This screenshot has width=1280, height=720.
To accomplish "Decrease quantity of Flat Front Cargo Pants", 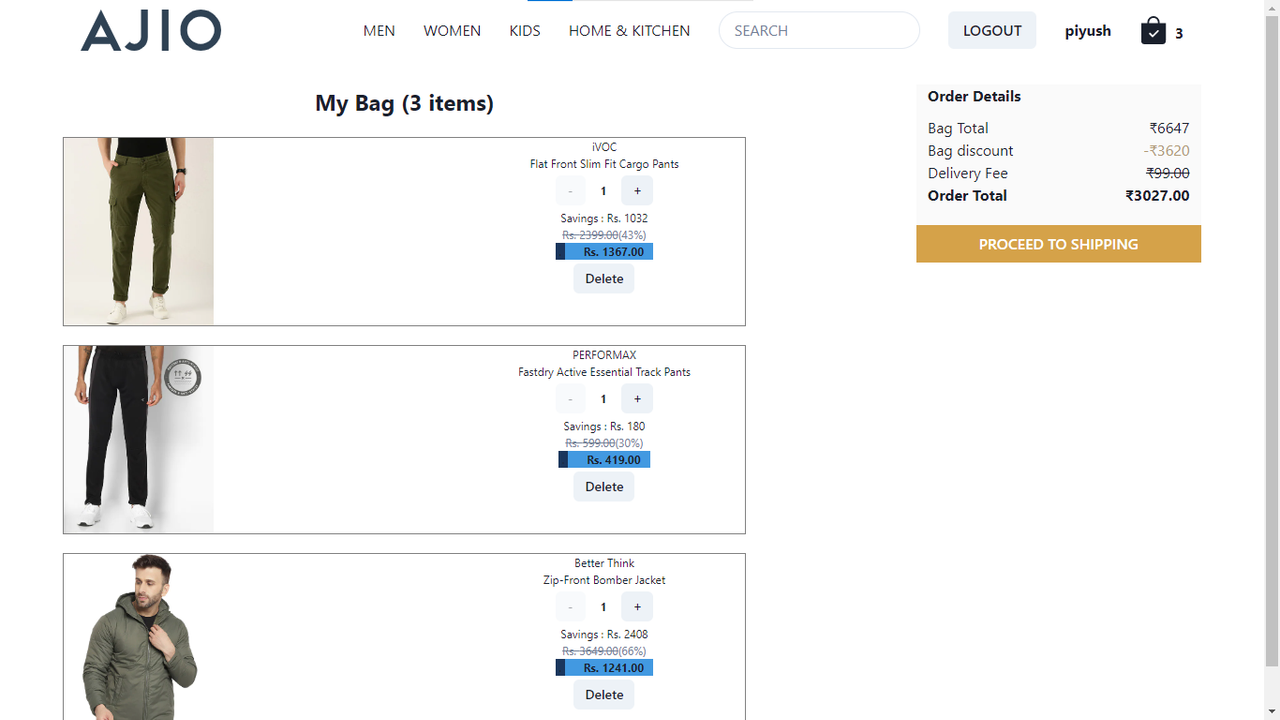I will point(570,191).
